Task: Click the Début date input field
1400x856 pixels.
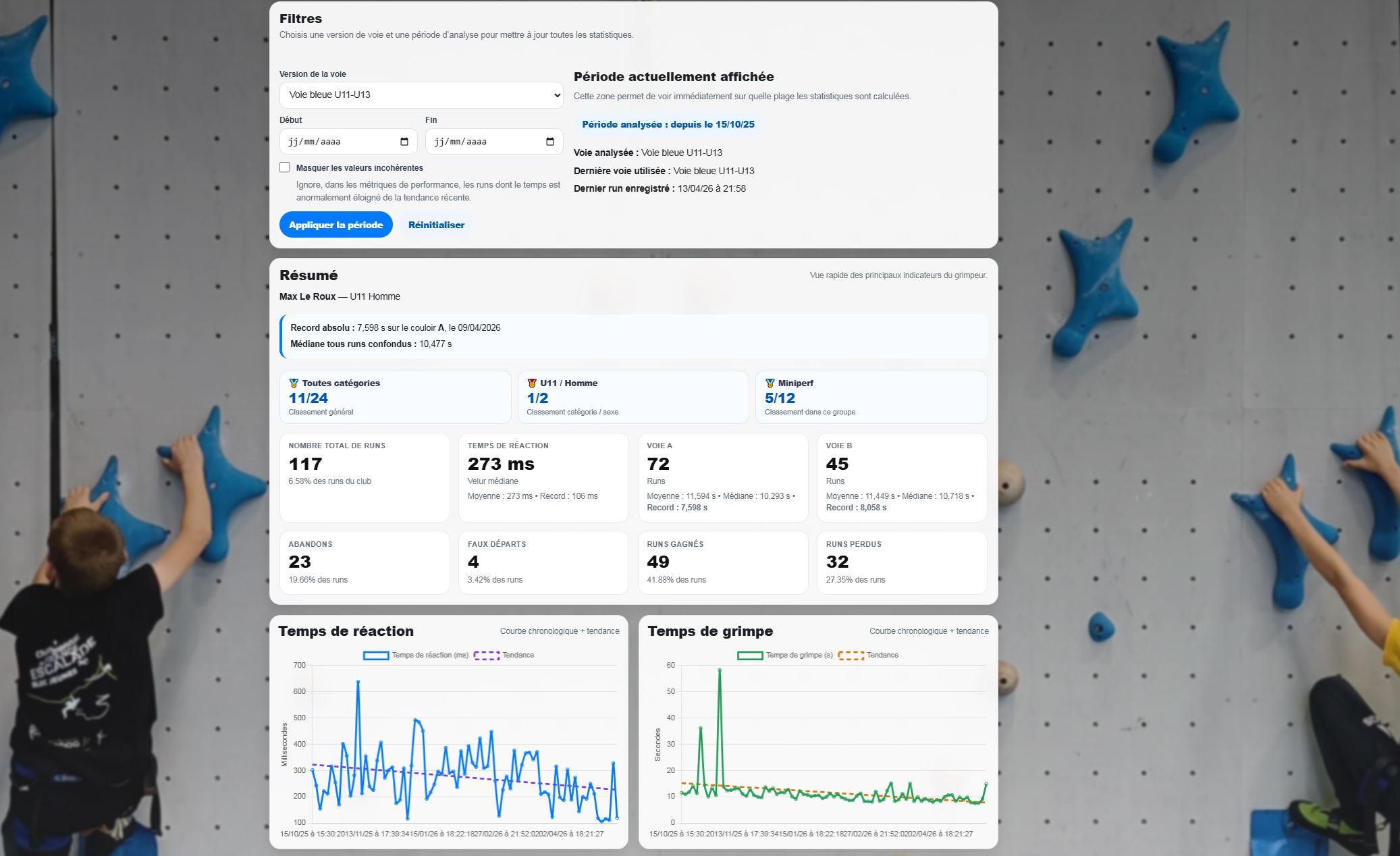Action: [x=338, y=142]
